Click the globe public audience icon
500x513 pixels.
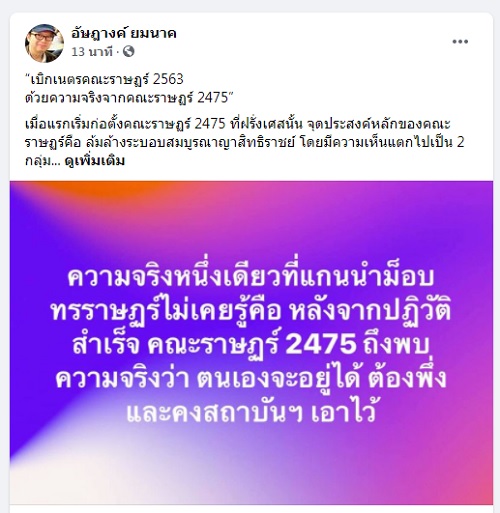(129, 51)
